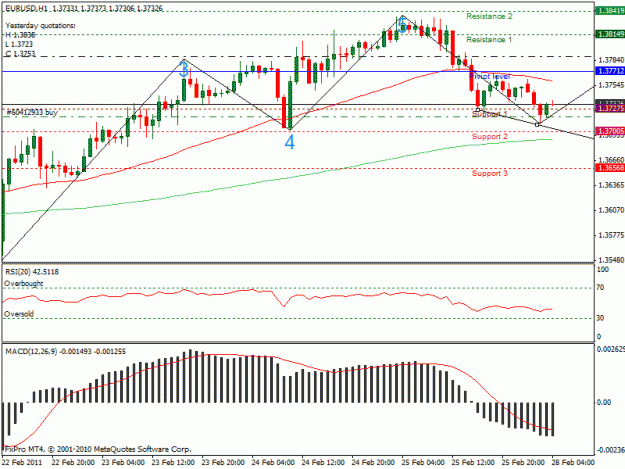Click the red 1.36568 price tag

tap(610, 168)
